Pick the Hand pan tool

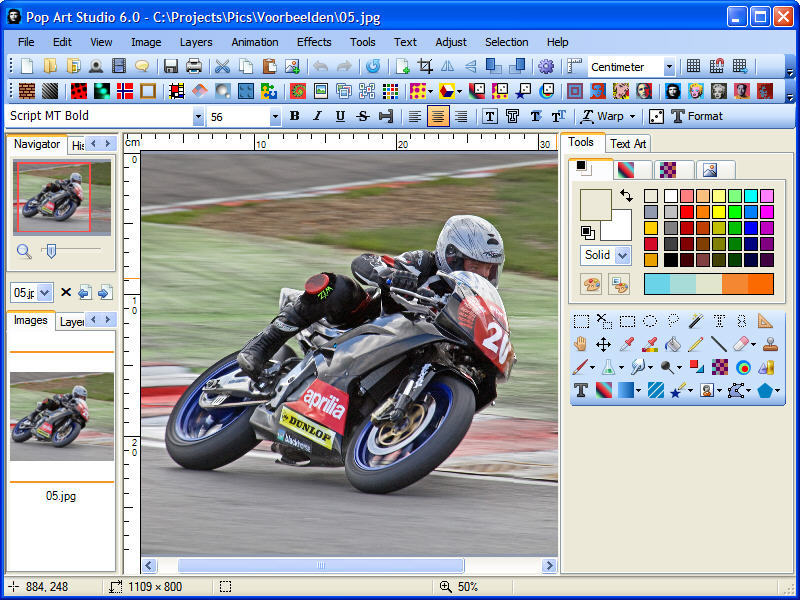pos(580,343)
